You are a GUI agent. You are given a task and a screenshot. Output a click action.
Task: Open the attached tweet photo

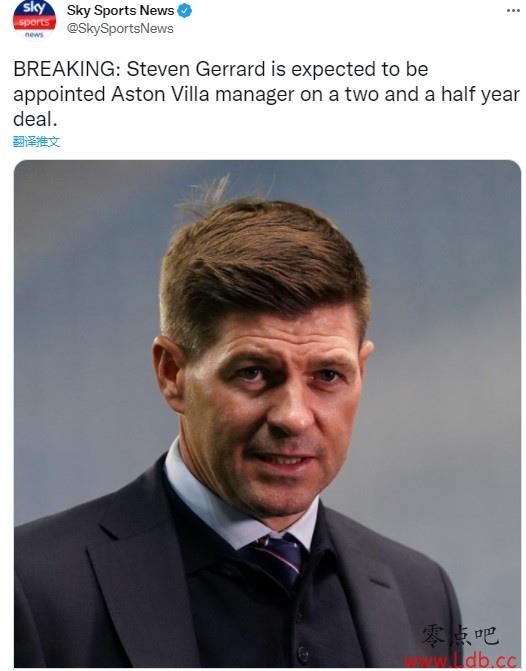(x=267, y=414)
